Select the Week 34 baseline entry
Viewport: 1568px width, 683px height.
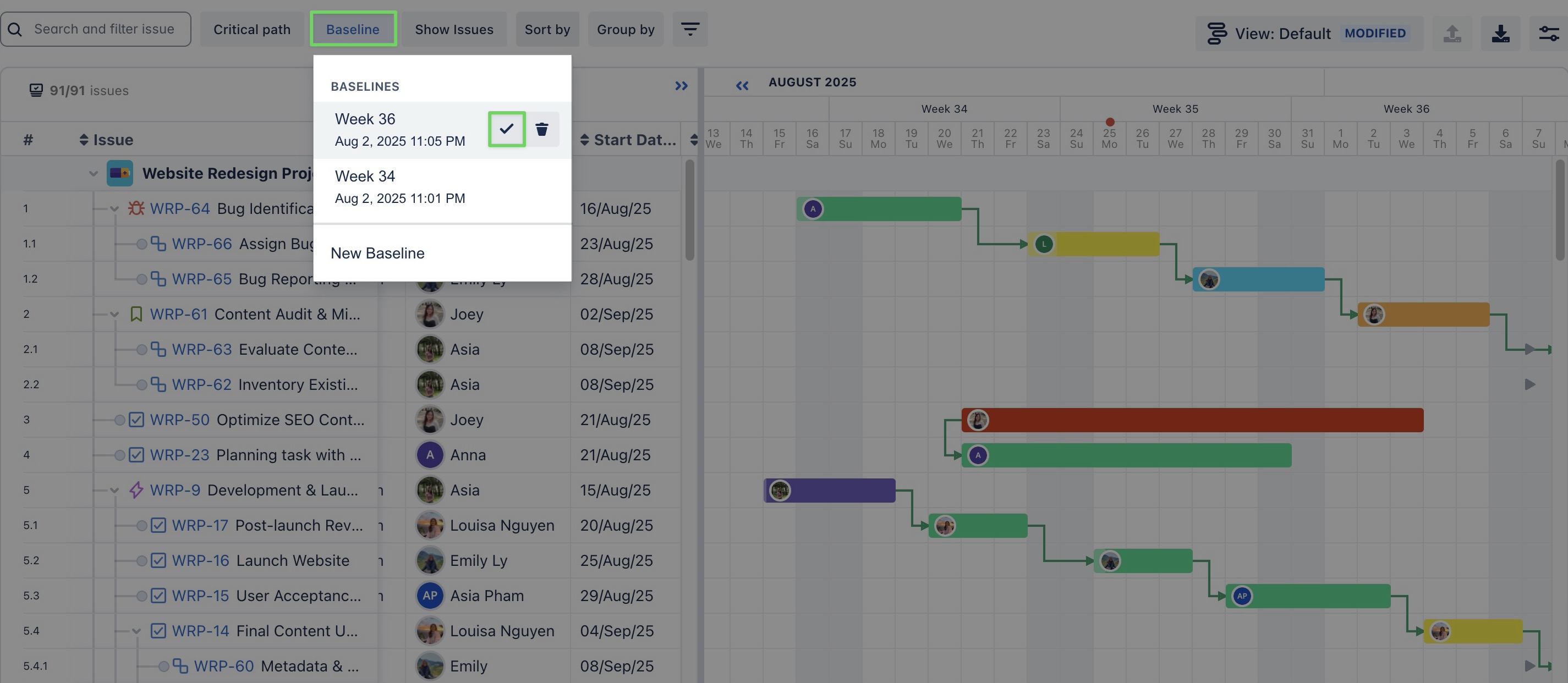(x=399, y=187)
